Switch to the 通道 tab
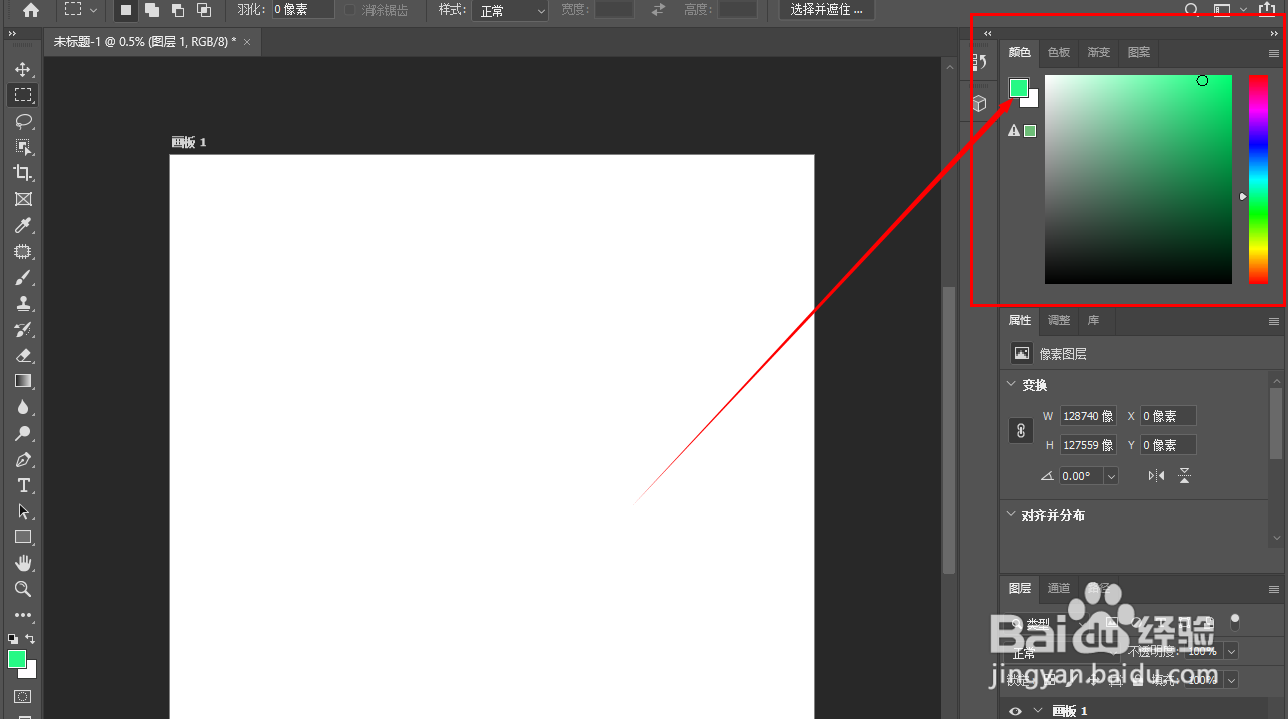 tap(1059, 588)
